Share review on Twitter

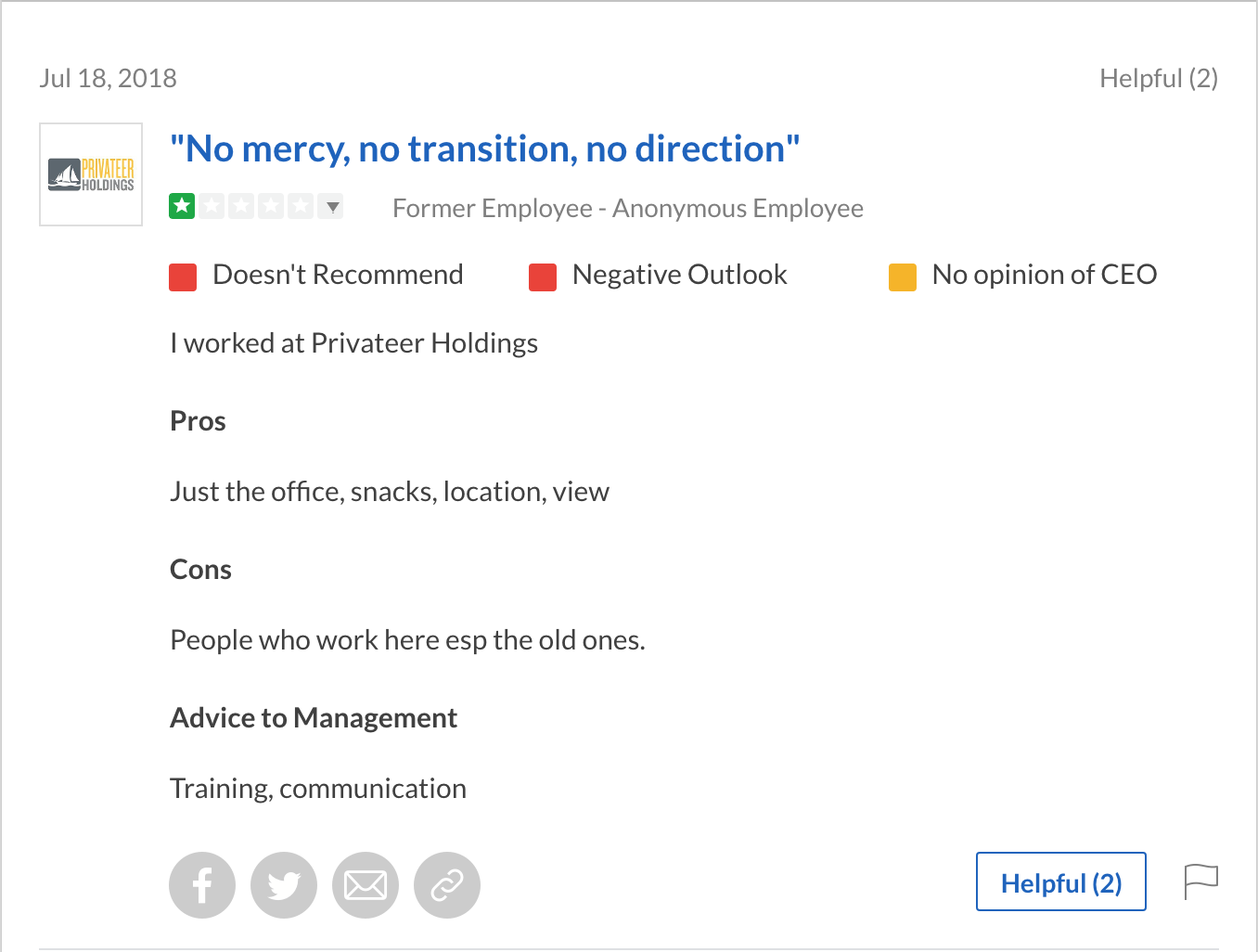284,885
